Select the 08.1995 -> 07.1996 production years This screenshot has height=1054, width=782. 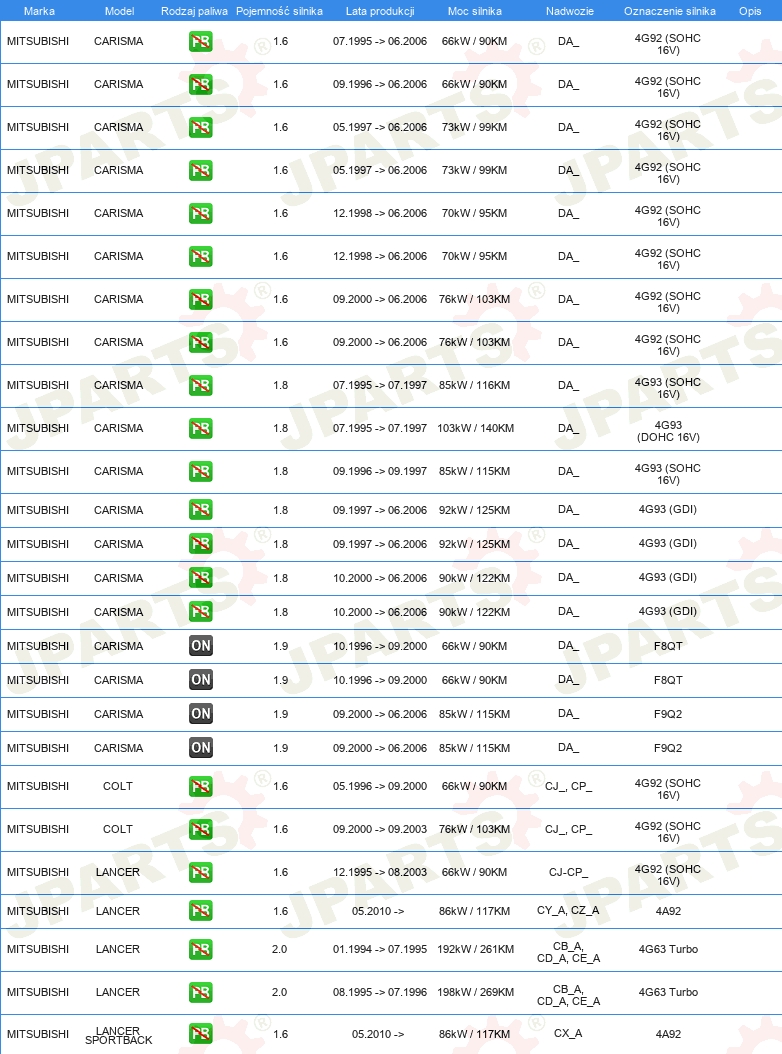(380, 992)
